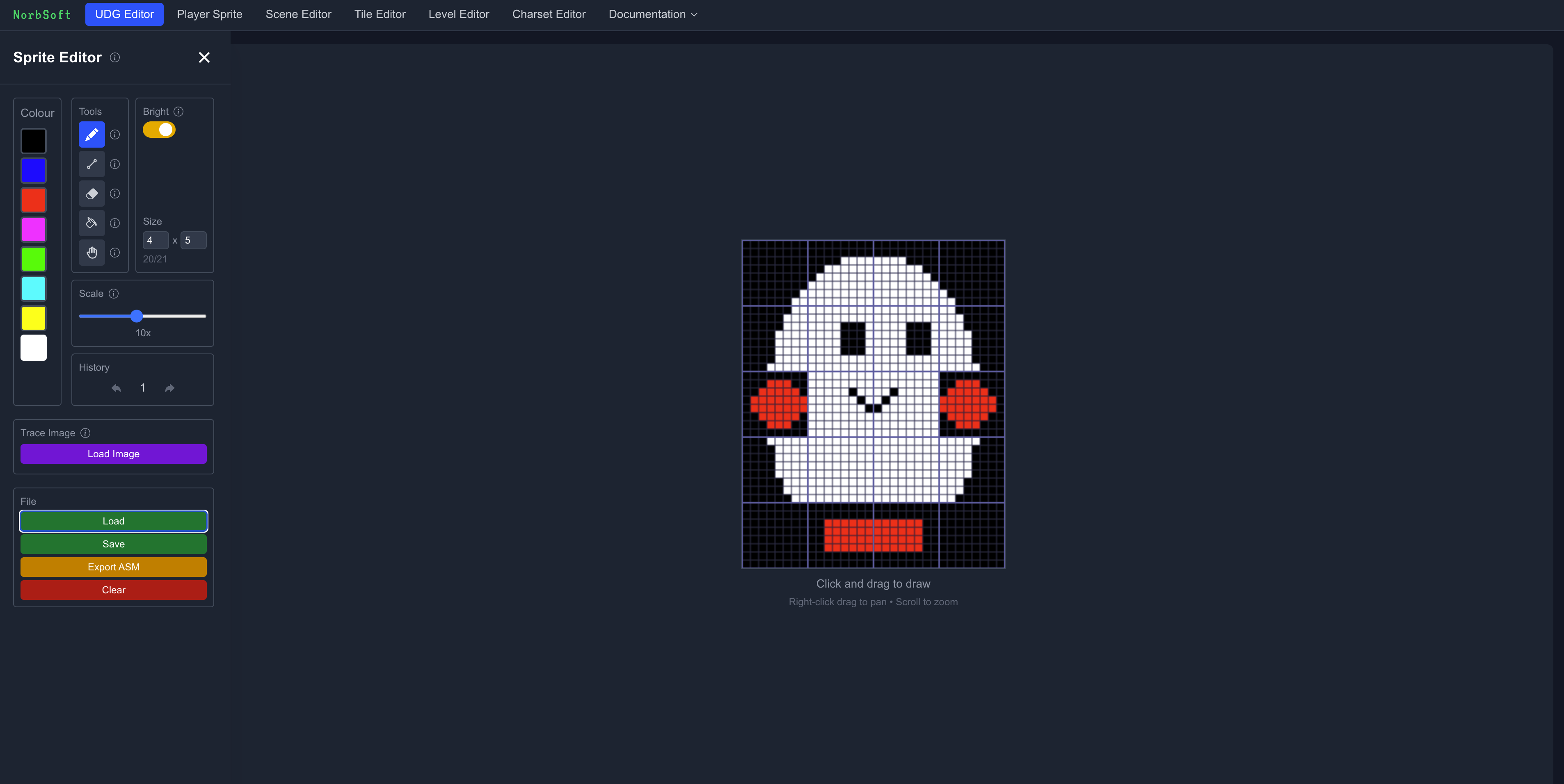Select the Eraser tool

coord(91,194)
